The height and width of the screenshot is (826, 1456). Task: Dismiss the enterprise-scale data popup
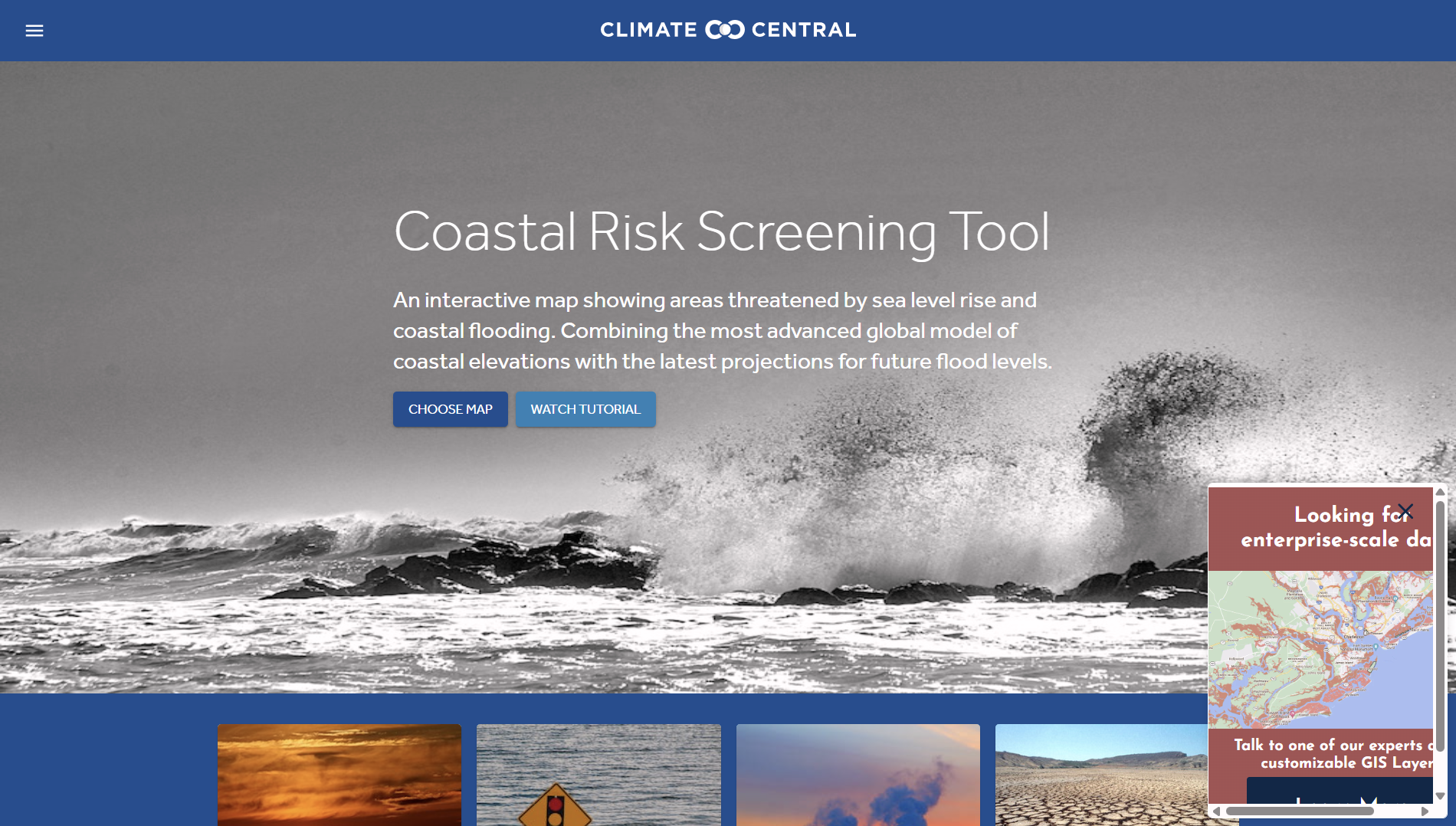[1405, 510]
